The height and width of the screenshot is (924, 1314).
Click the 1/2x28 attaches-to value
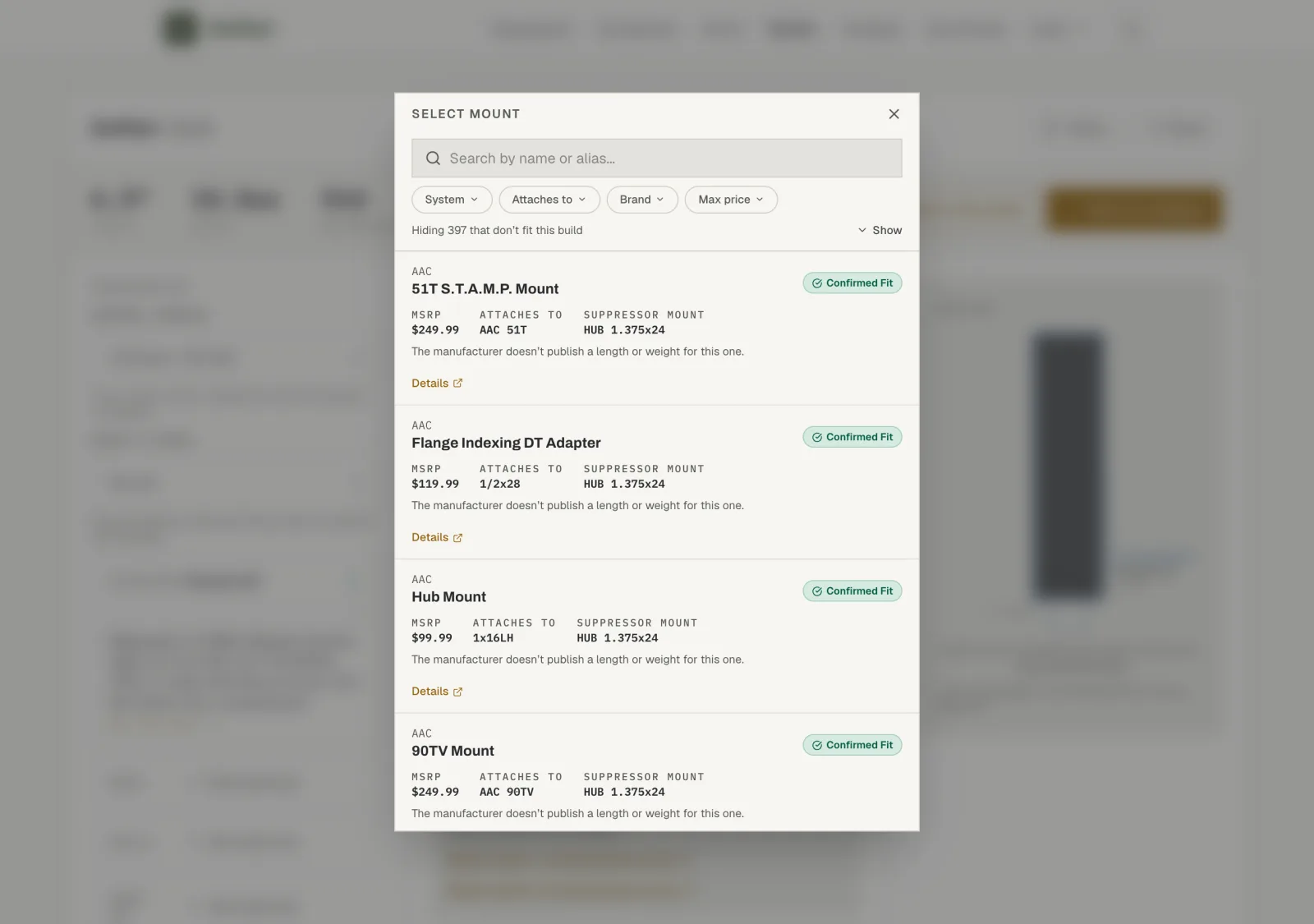click(x=500, y=484)
